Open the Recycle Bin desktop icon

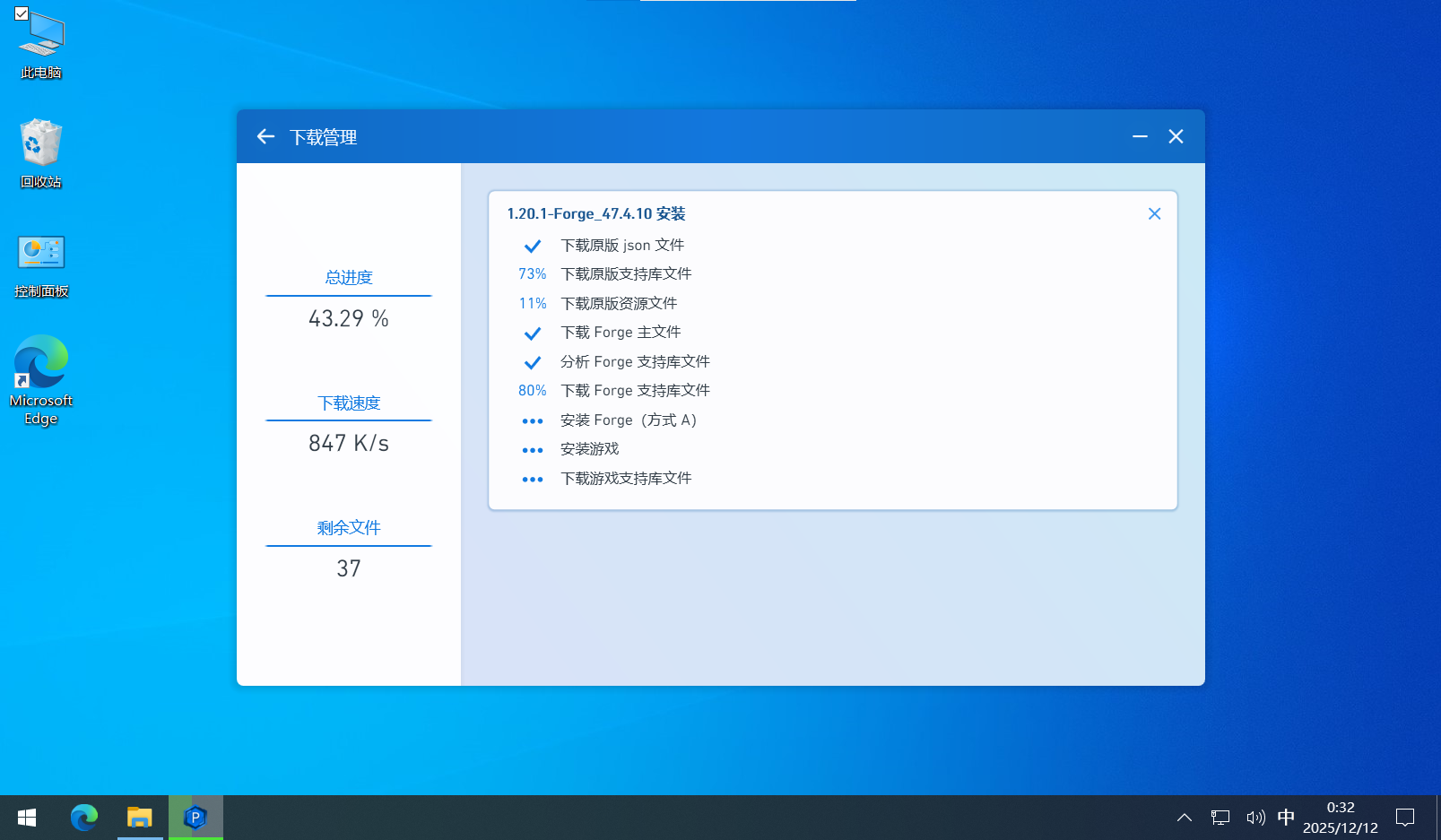(41, 152)
